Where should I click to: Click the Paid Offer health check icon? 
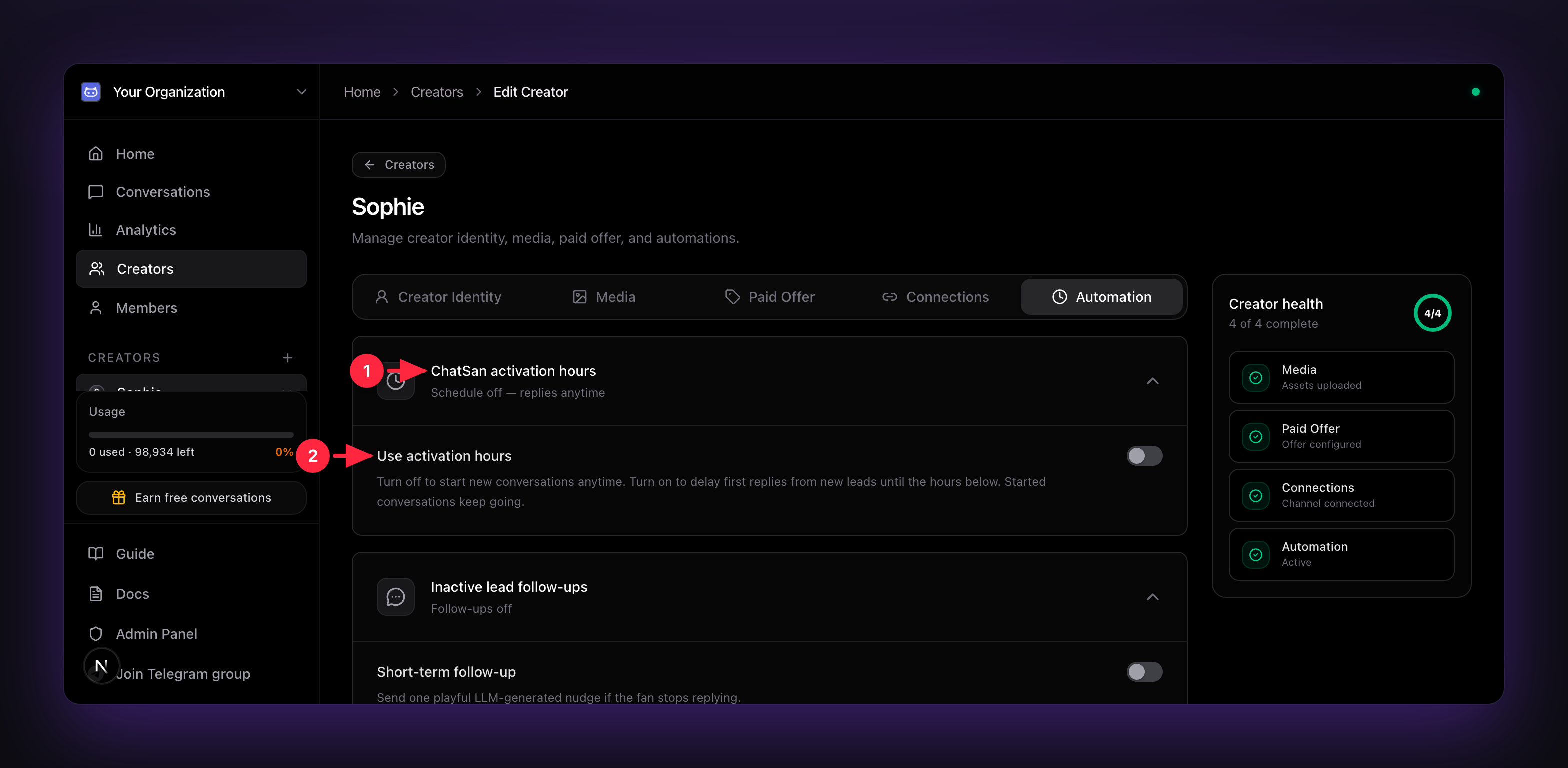1255,437
